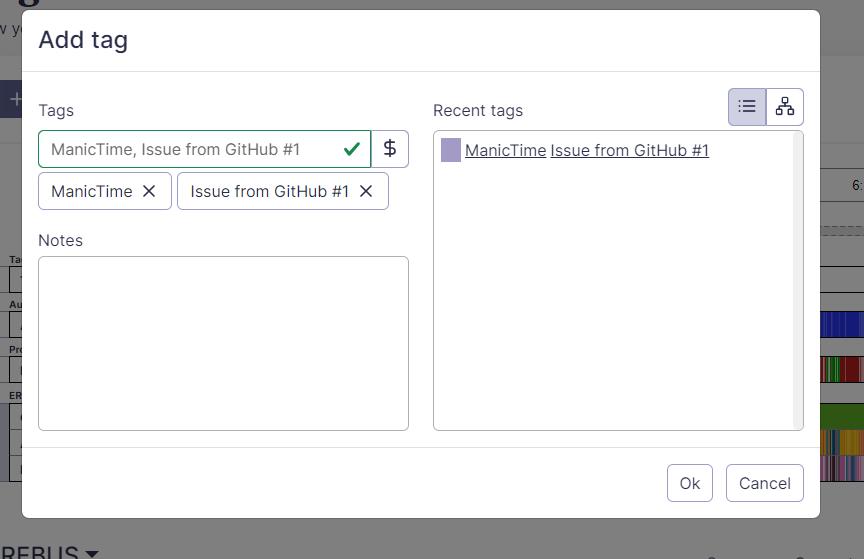Focus the Tags input field
Viewport: 864px width, 559px height.
[190, 149]
